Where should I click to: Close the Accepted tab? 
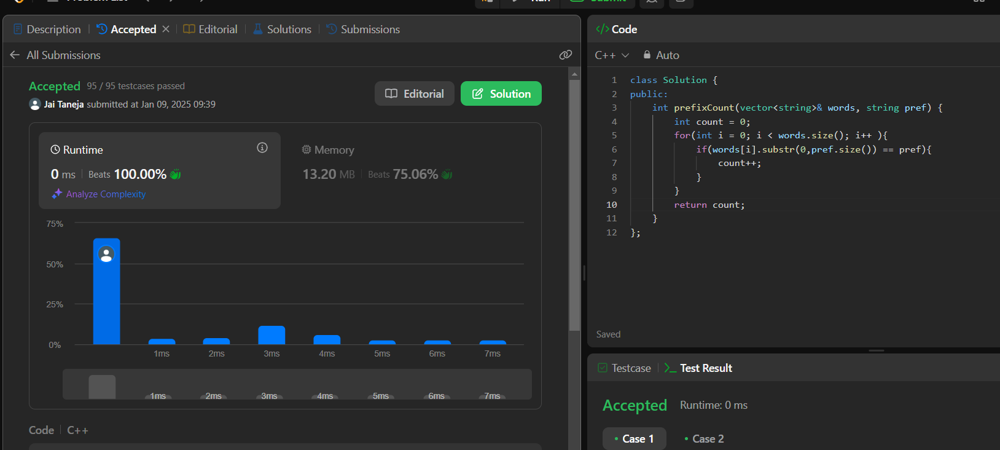(166, 29)
